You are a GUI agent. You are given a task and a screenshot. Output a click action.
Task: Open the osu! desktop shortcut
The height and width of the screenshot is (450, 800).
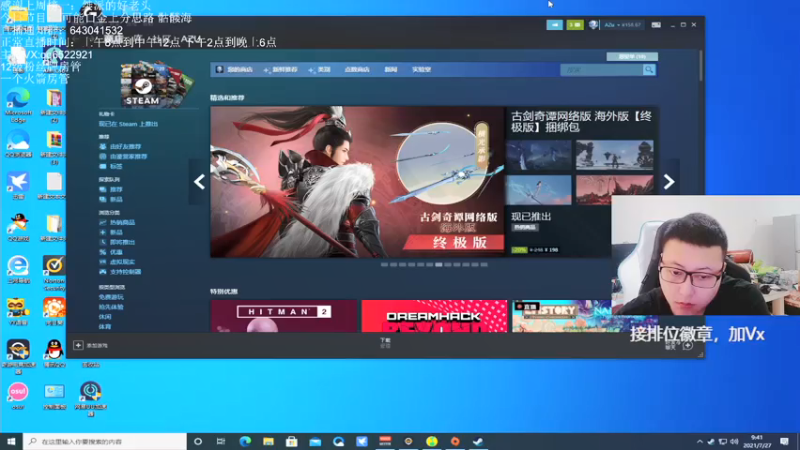point(18,396)
